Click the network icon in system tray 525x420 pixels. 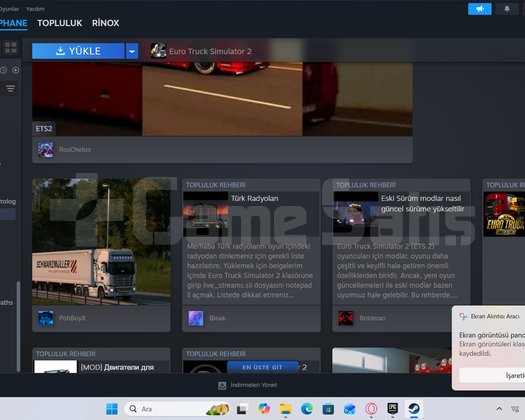click(515, 409)
